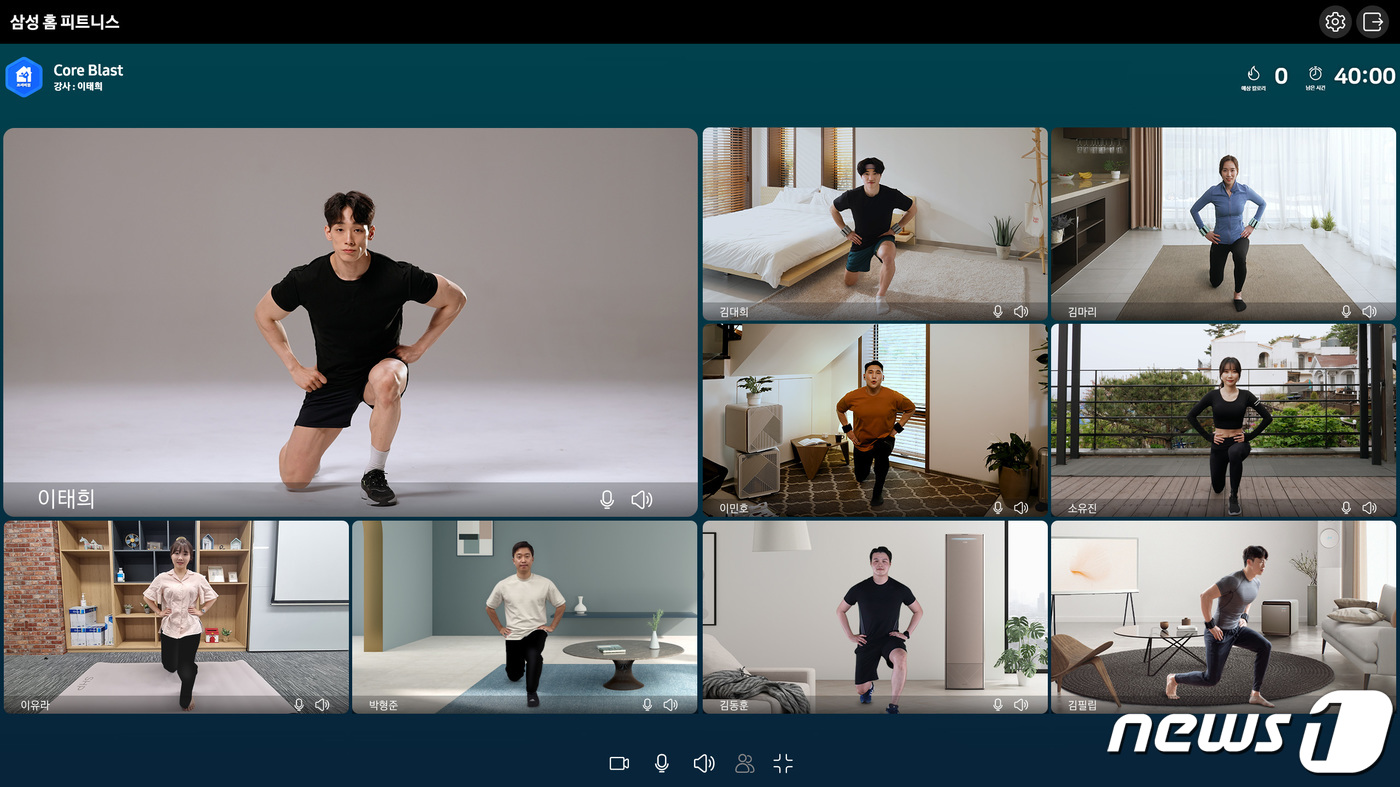
Task: Click the Core Blast home badge icon
Action: coord(23,77)
